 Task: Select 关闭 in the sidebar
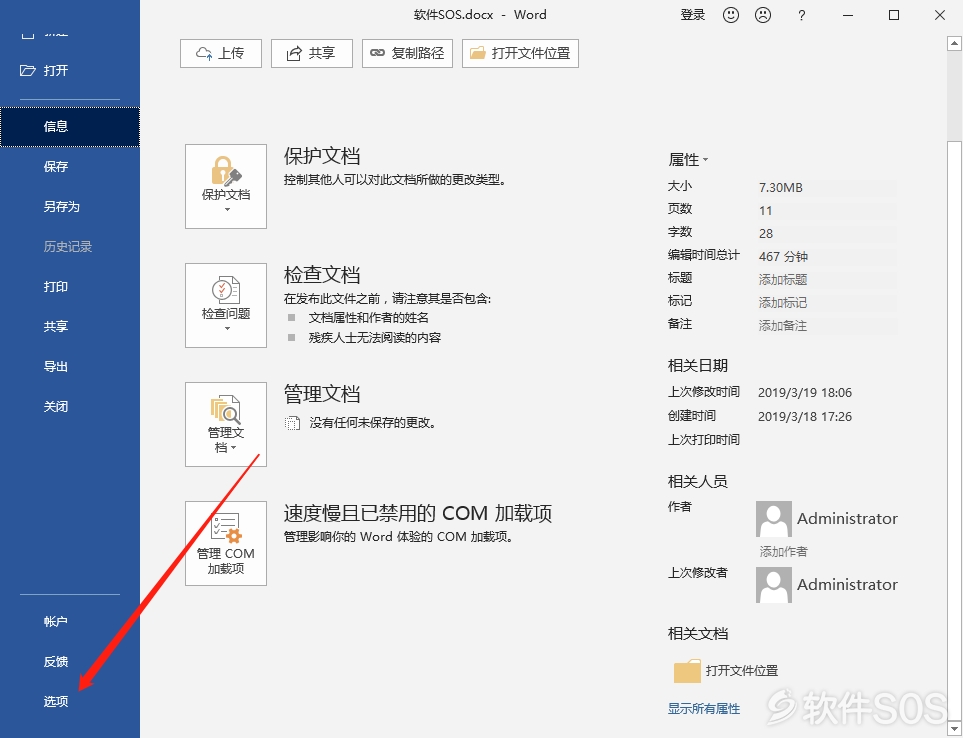pos(70,406)
